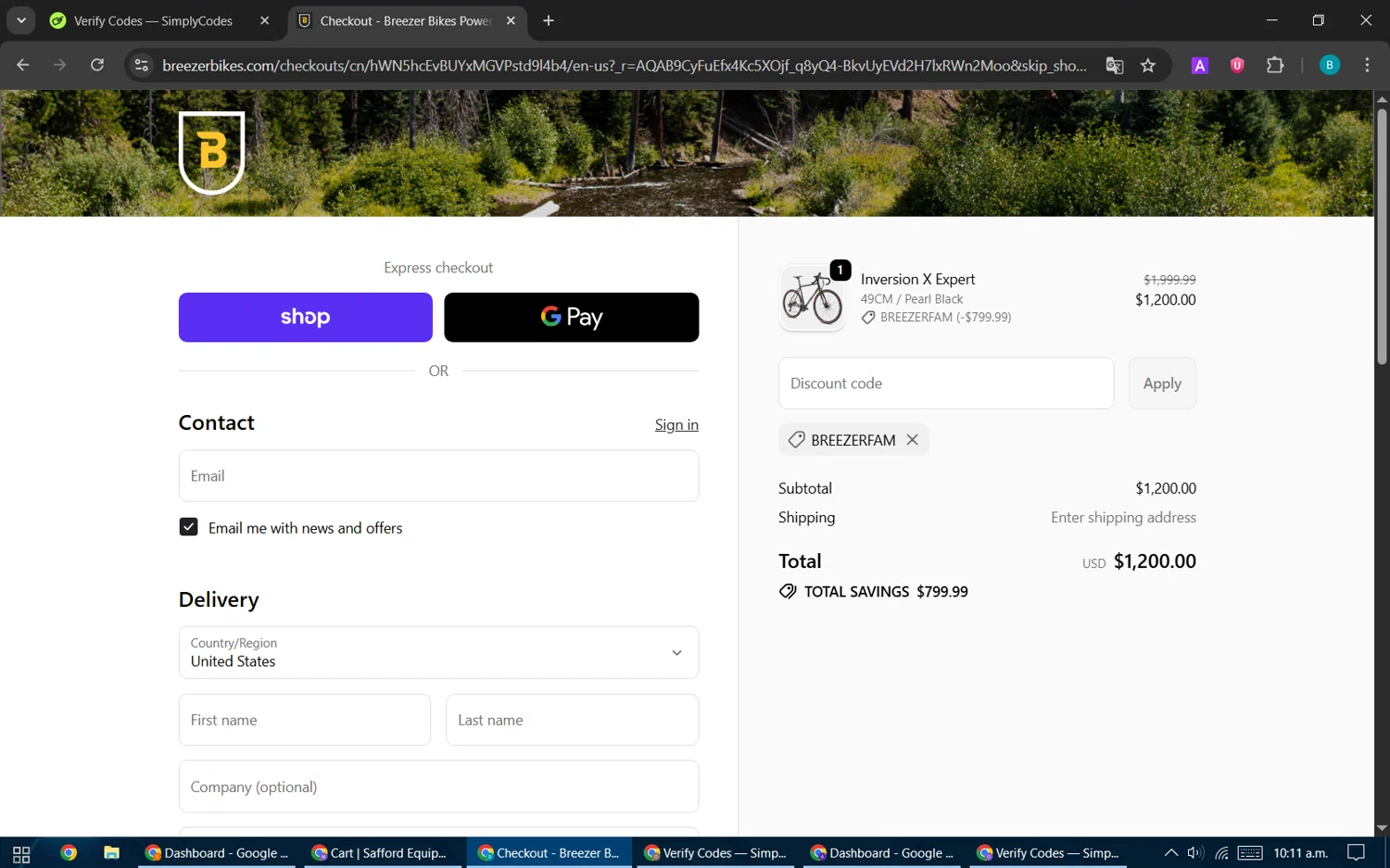The height and width of the screenshot is (868, 1390).
Task: Open Chrome's three-dot menu
Action: (x=1367, y=65)
